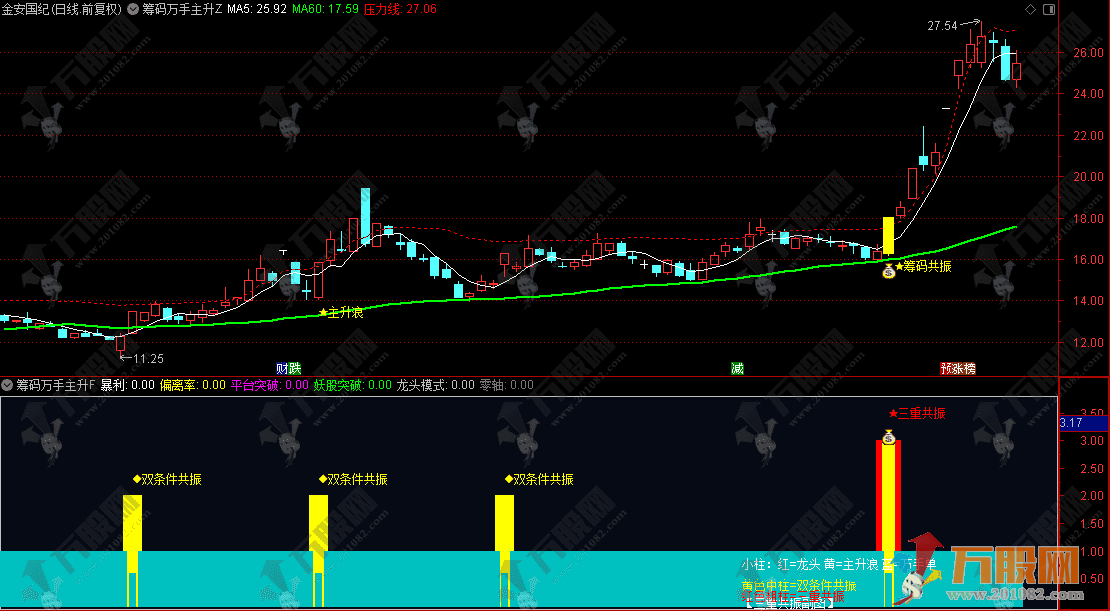The width and height of the screenshot is (1110, 611).
Task: Click the red ★三重共振 signal label
Action: (x=917, y=413)
